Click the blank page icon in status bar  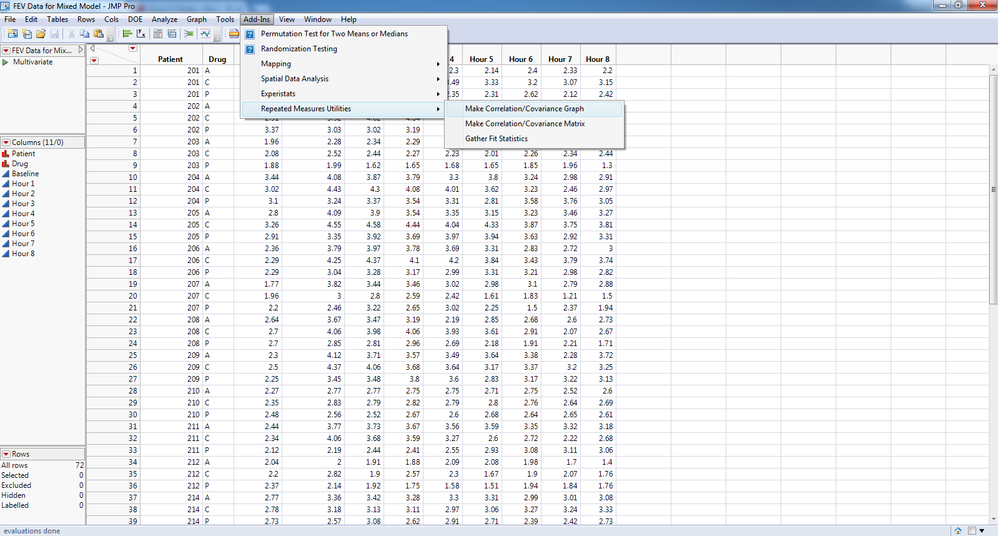[x=972, y=530]
